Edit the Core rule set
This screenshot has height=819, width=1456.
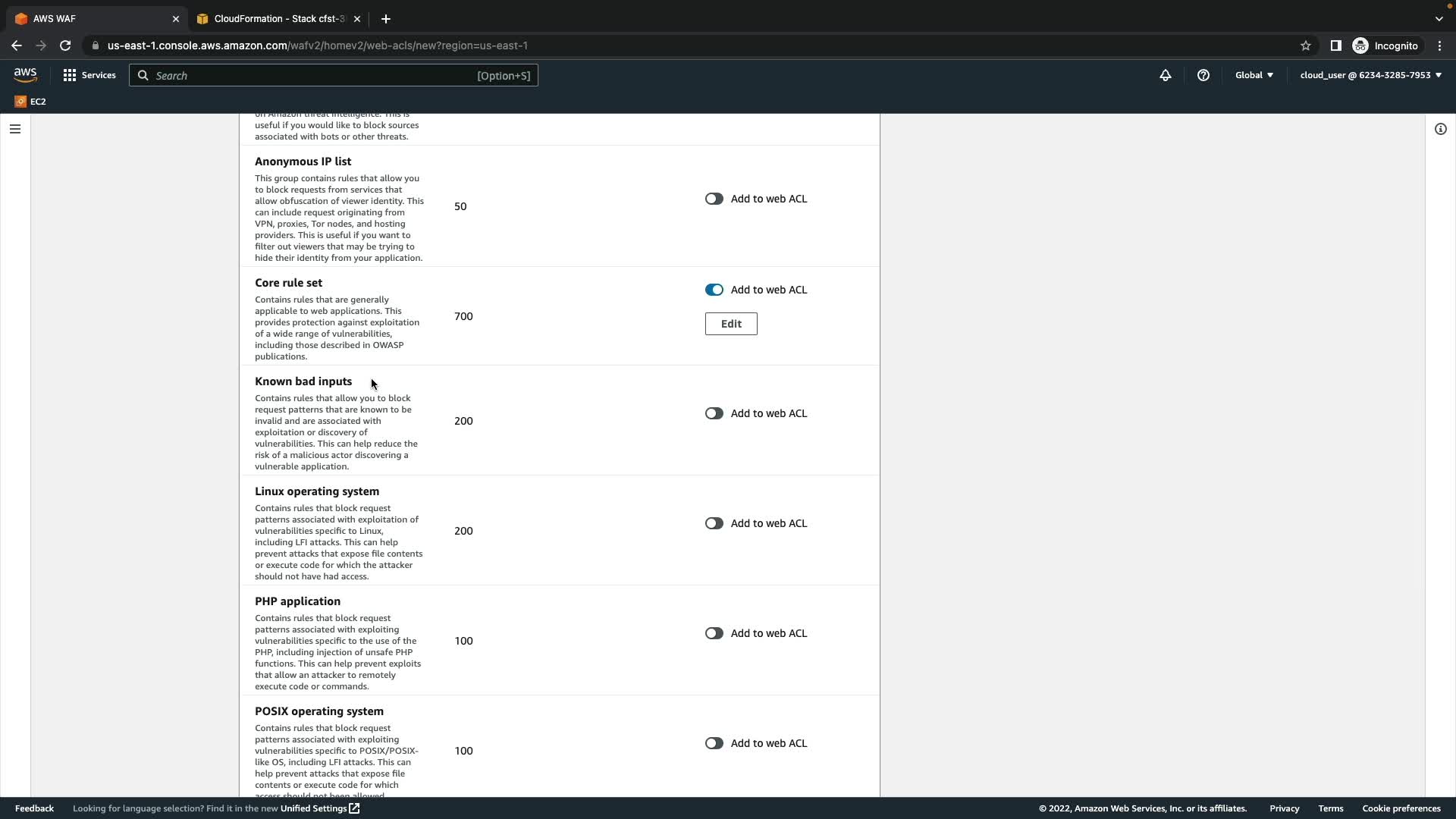pos(731,324)
